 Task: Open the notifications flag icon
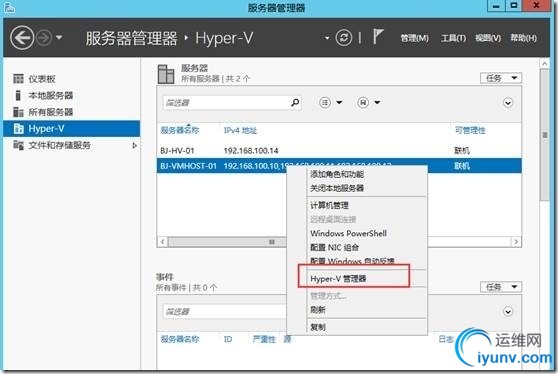tap(378, 36)
